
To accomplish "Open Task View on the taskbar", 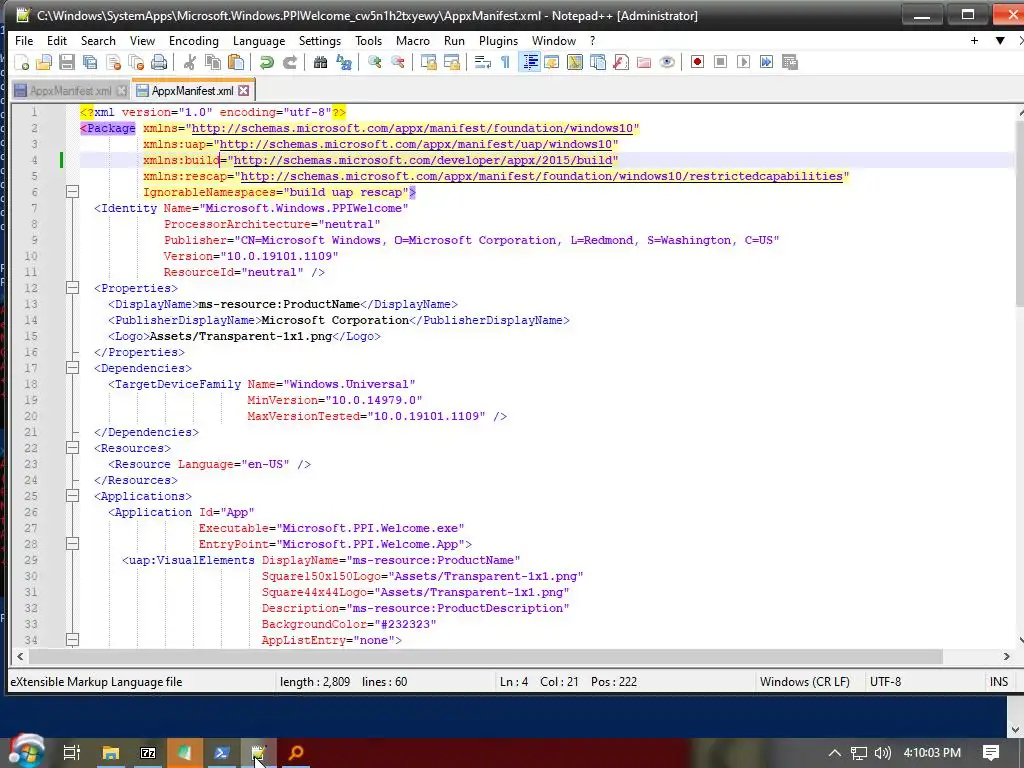I will coord(71,753).
